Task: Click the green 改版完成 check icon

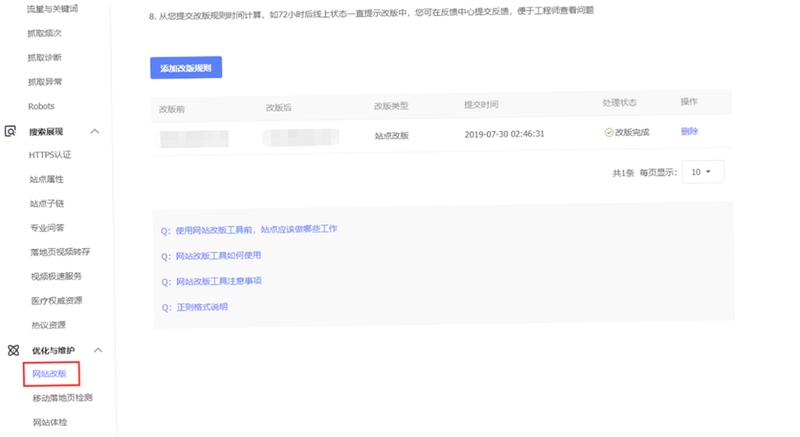Action: pos(609,133)
